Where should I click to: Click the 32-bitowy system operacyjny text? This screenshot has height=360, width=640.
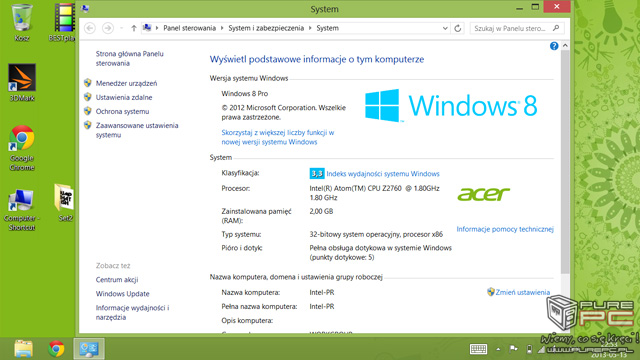[376, 234]
